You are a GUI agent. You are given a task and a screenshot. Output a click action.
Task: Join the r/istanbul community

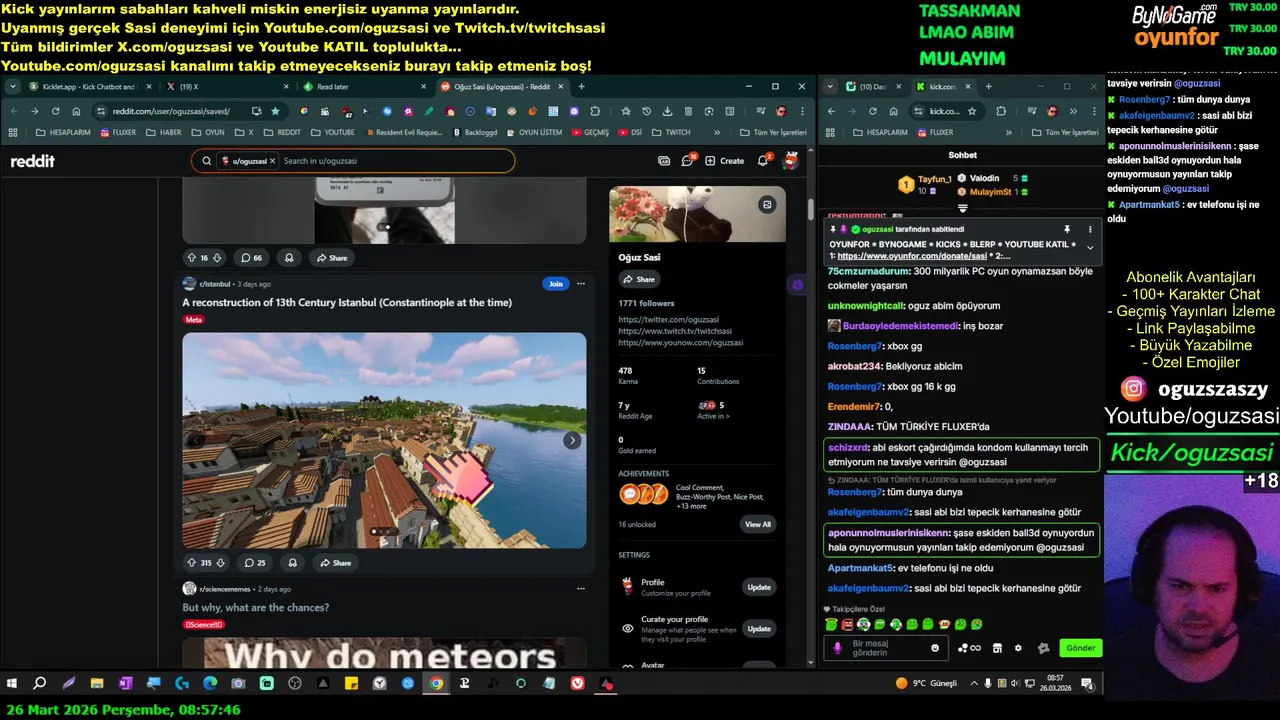coord(555,284)
